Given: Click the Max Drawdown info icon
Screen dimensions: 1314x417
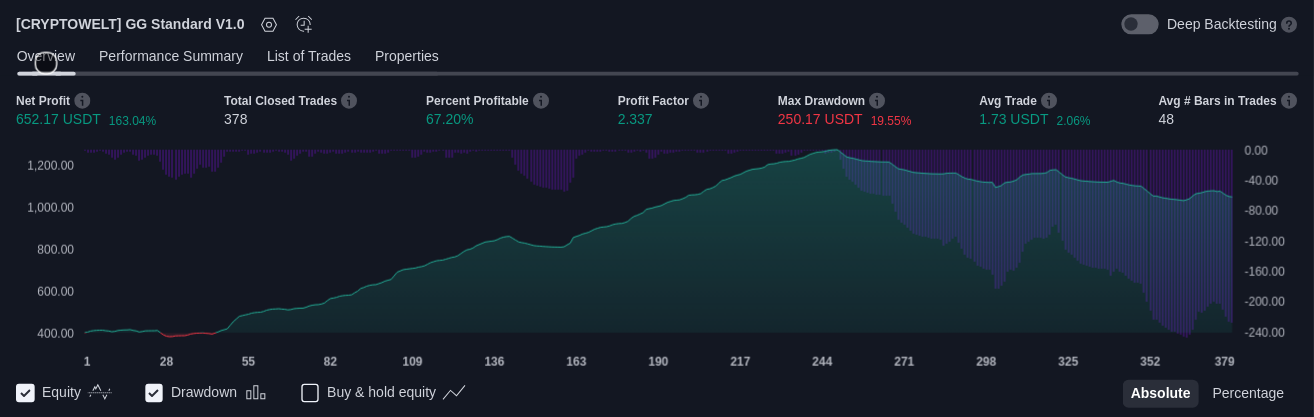Looking at the screenshot, I should [877, 101].
